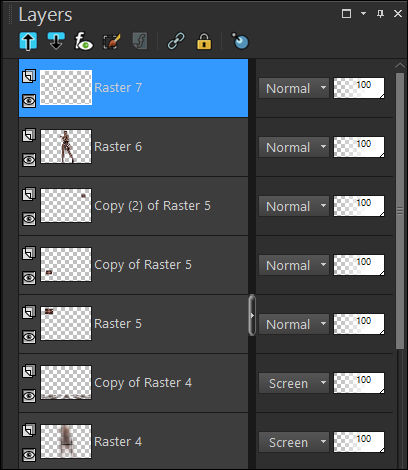Hide the Raster 6 layer
This screenshot has height=470, width=408.
[29, 160]
